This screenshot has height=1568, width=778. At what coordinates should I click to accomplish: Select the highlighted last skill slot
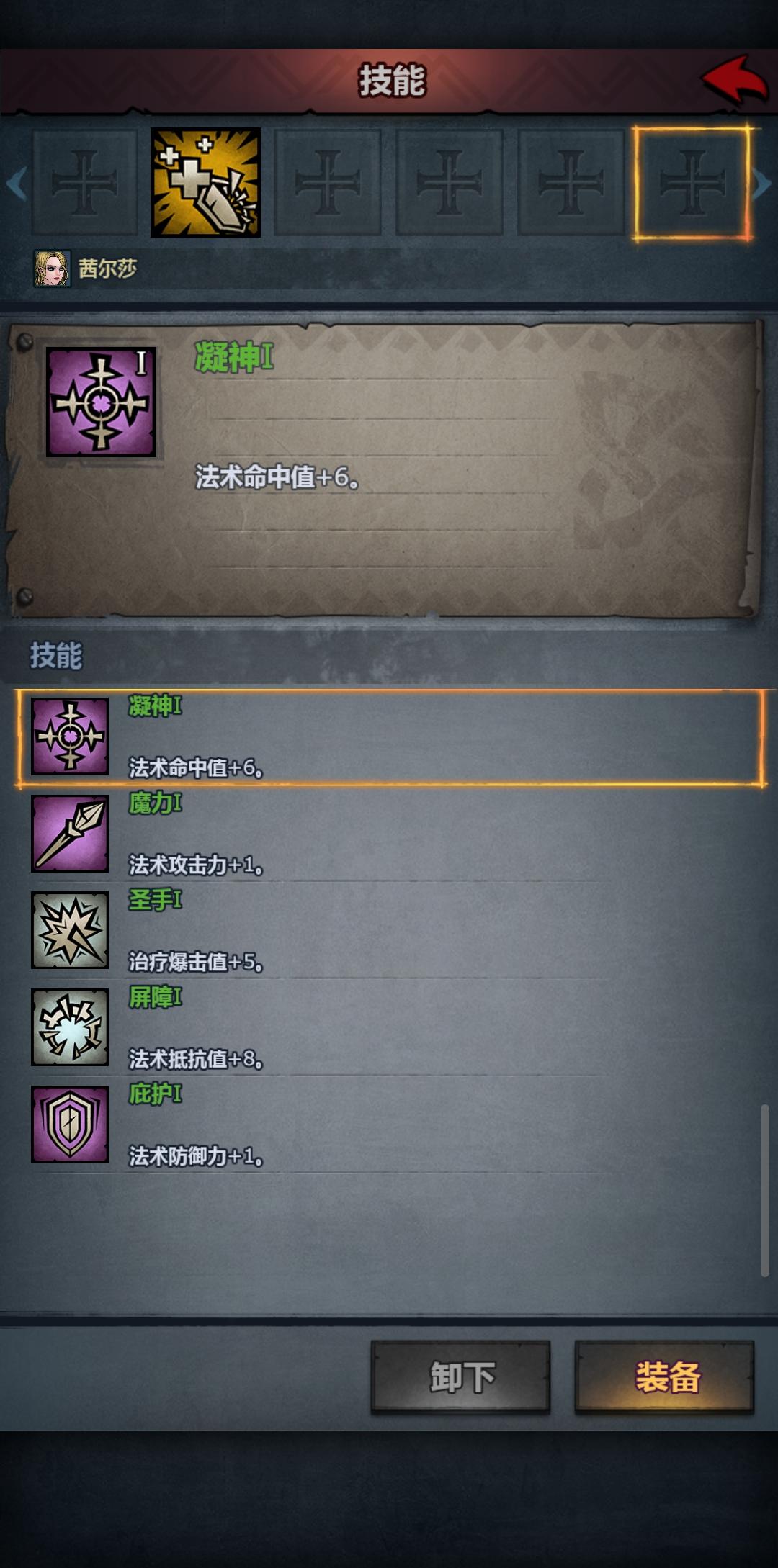pos(692,183)
